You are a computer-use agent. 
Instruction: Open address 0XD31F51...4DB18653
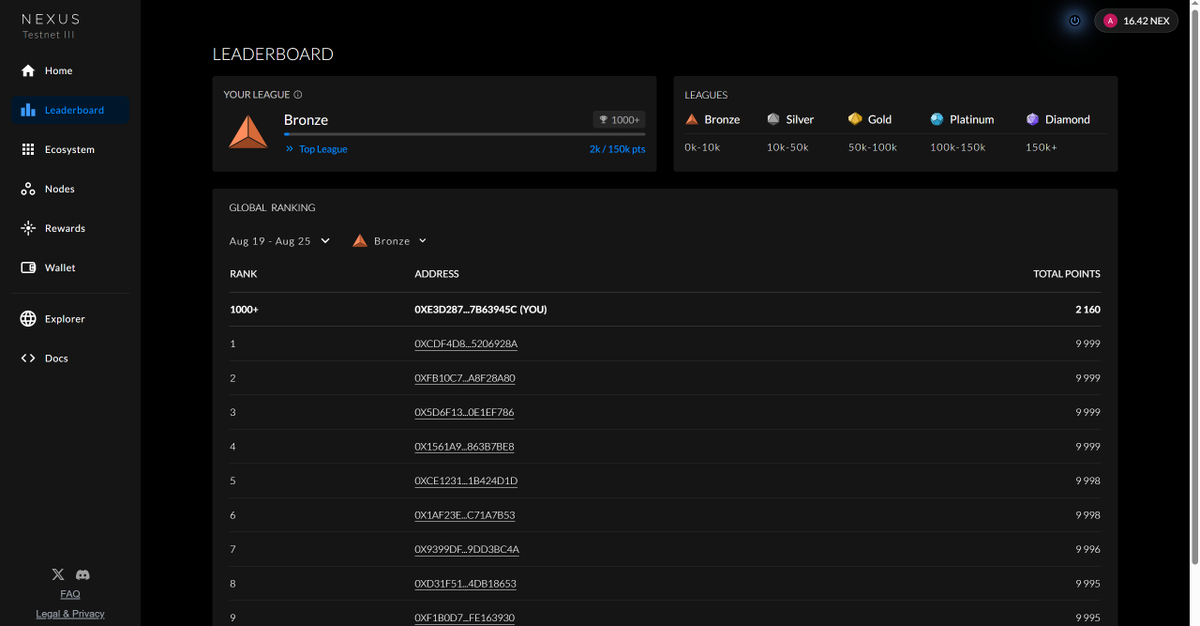465,583
